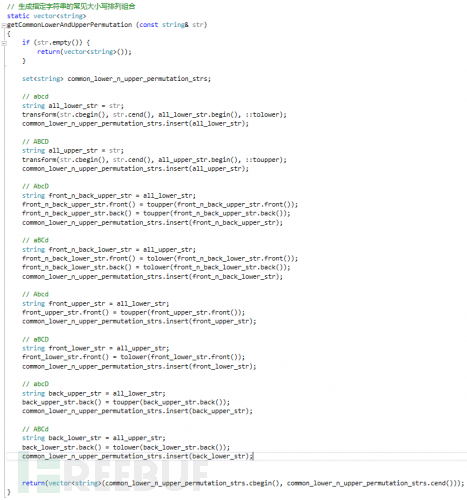Image resolution: width=467 pixels, height=500 pixels.
Task: Click the insert(all_lower_str) line
Action: (135, 124)
